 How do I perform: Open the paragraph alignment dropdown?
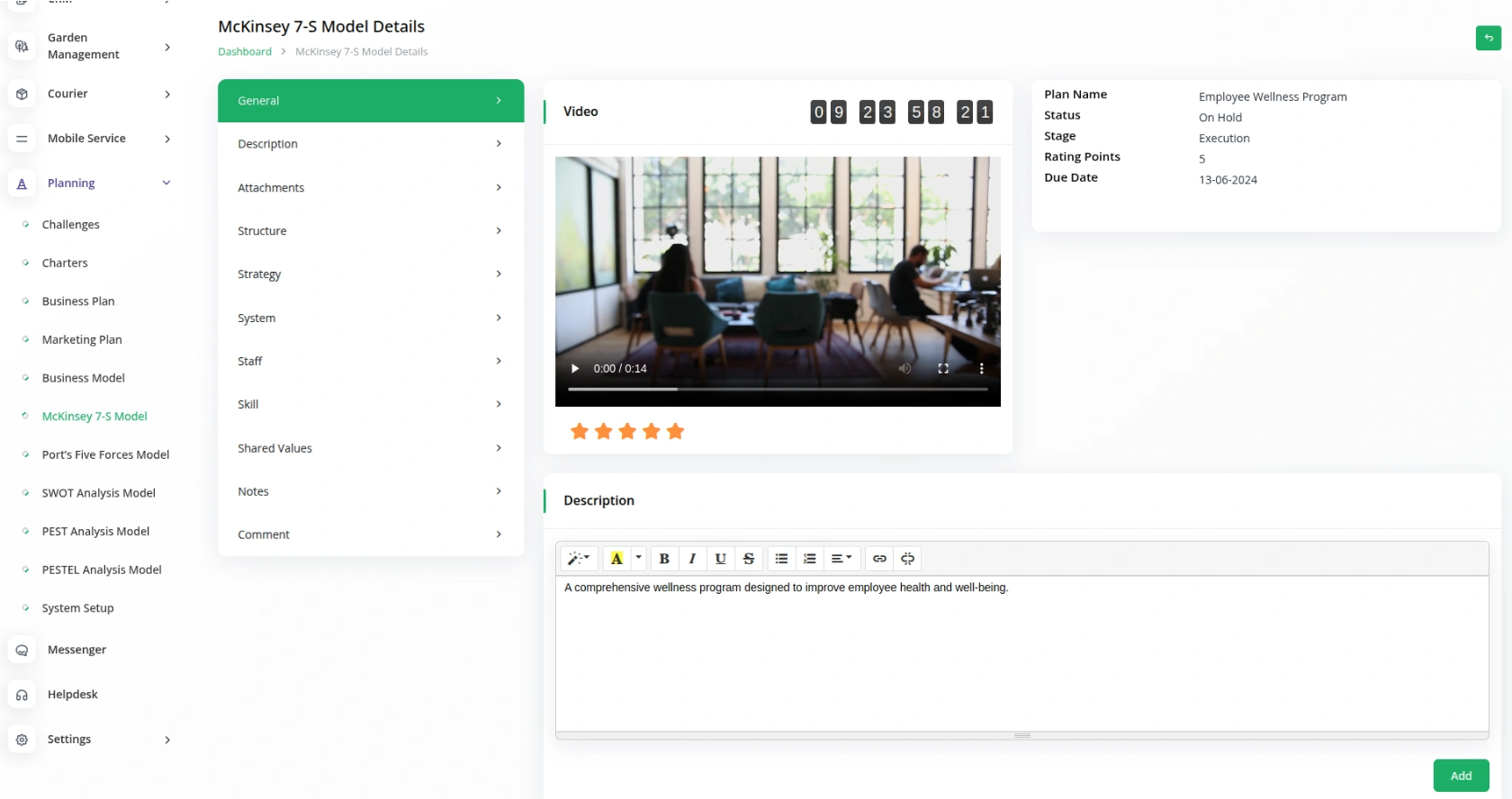pos(841,559)
